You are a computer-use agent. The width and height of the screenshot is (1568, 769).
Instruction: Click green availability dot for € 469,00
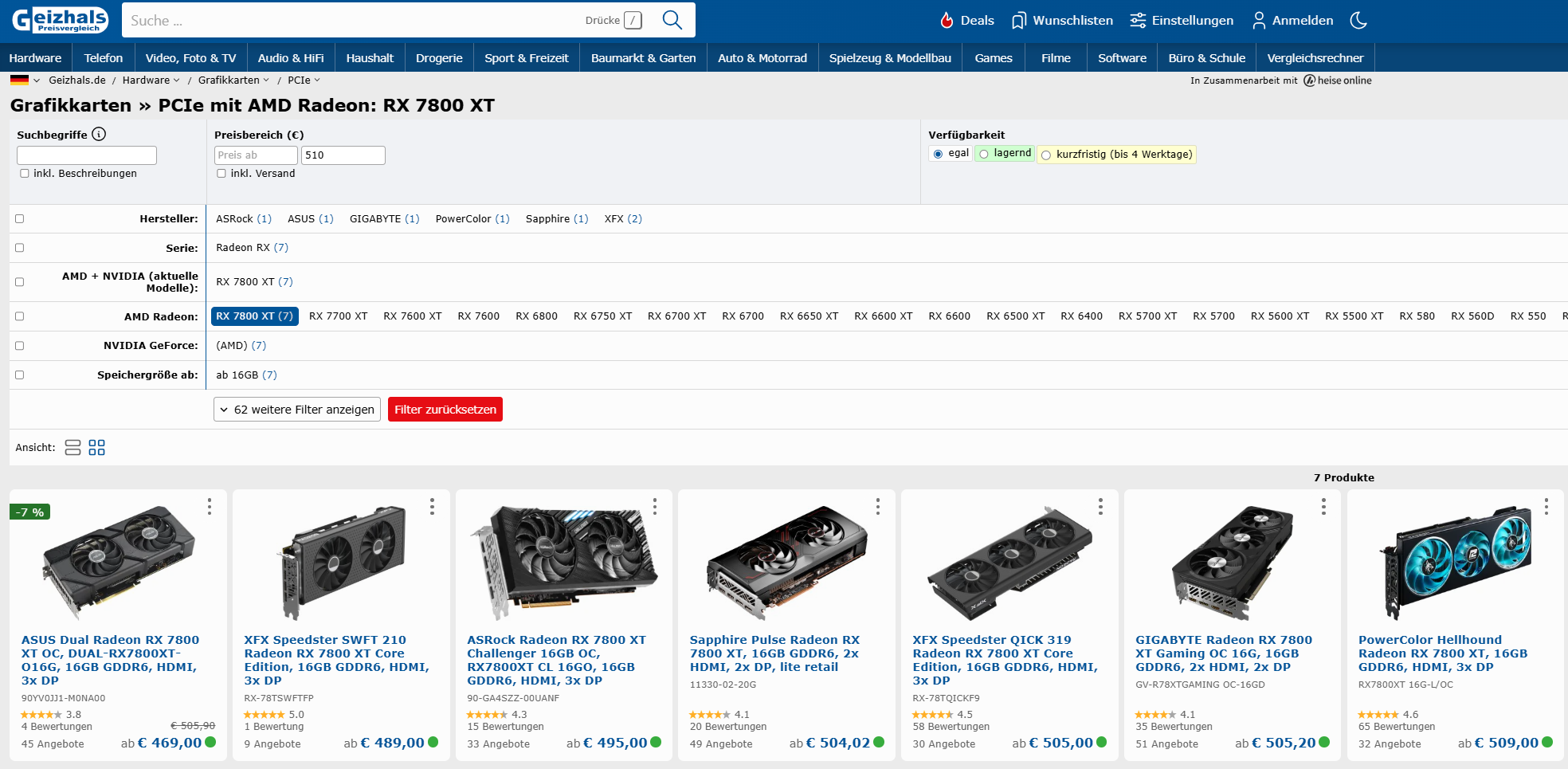210,742
